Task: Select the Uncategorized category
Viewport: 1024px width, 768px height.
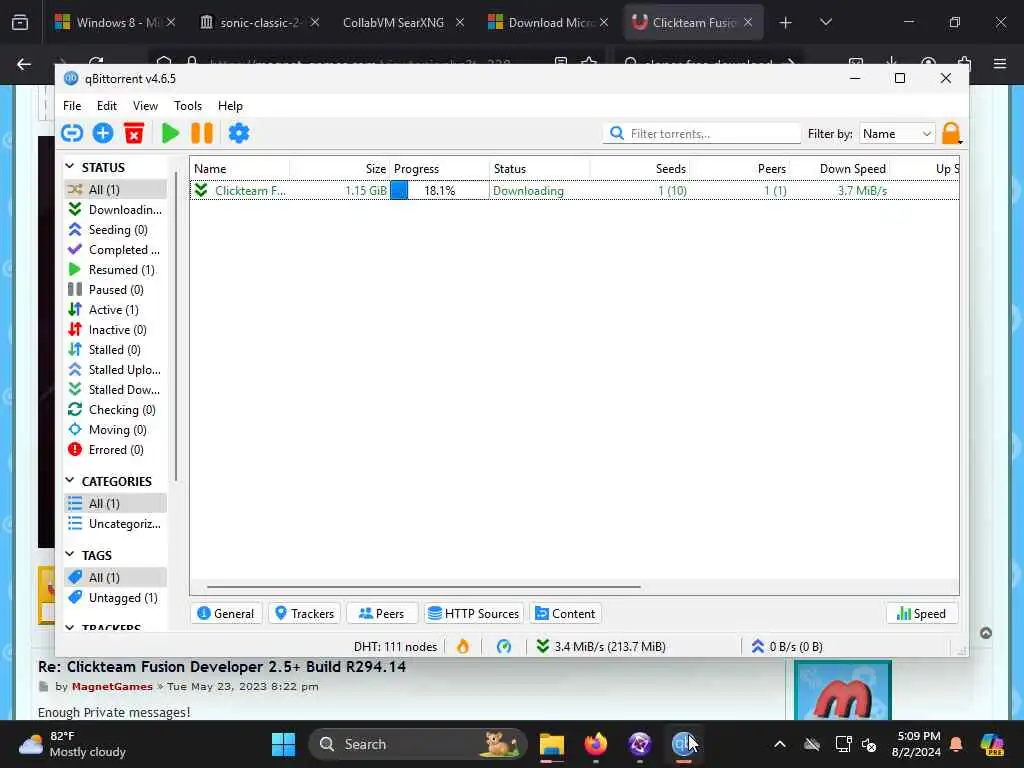Action: pyautogui.click(x=115, y=524)
